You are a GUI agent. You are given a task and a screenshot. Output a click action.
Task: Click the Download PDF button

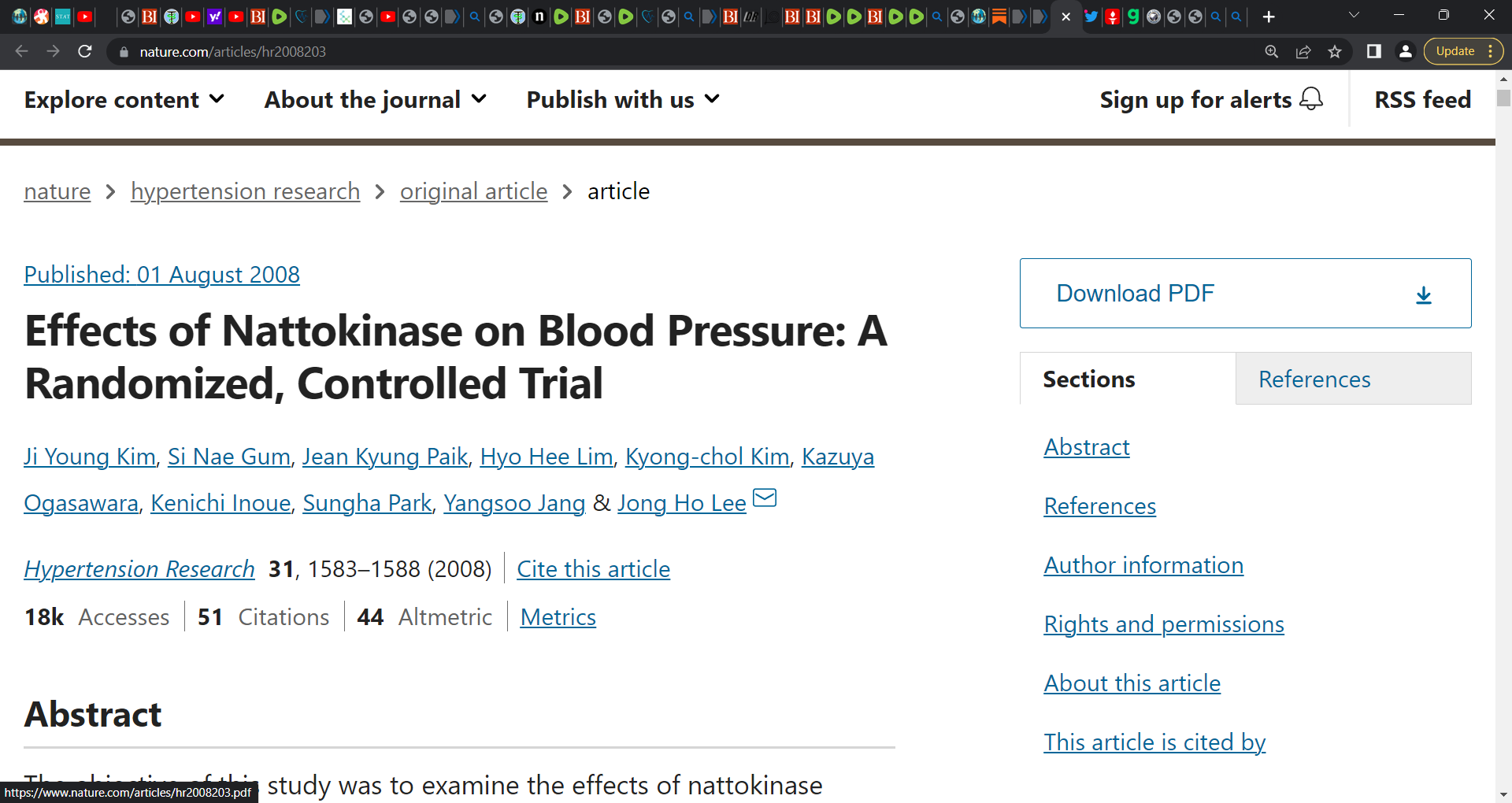pyautogui.click(x=1245, y=293)
